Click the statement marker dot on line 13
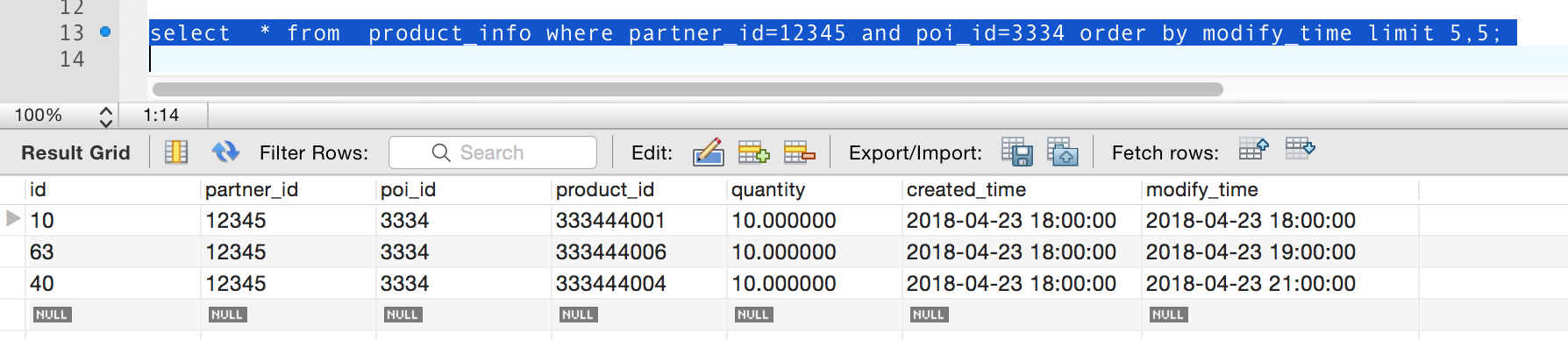The width and height of the screenshot is (1568, 340). (x=105, y=32)
